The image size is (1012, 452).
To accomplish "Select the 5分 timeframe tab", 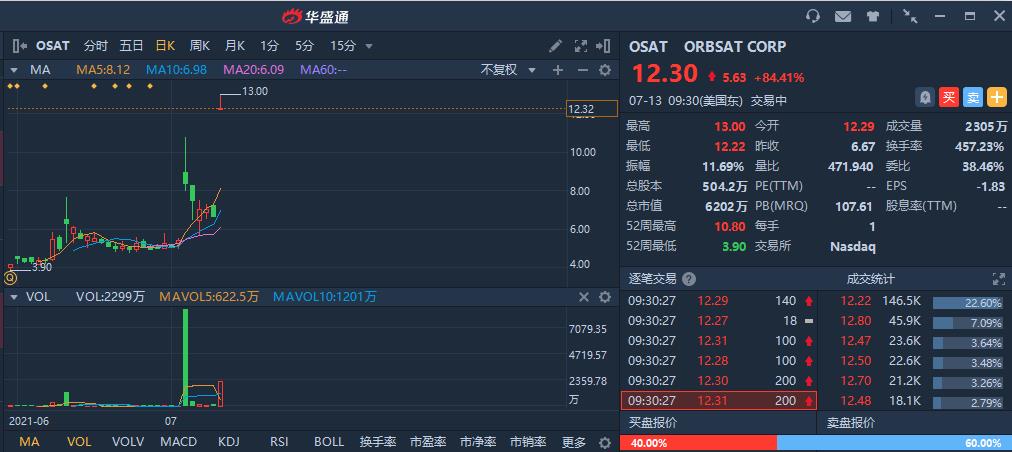I will tap(304, 46).
